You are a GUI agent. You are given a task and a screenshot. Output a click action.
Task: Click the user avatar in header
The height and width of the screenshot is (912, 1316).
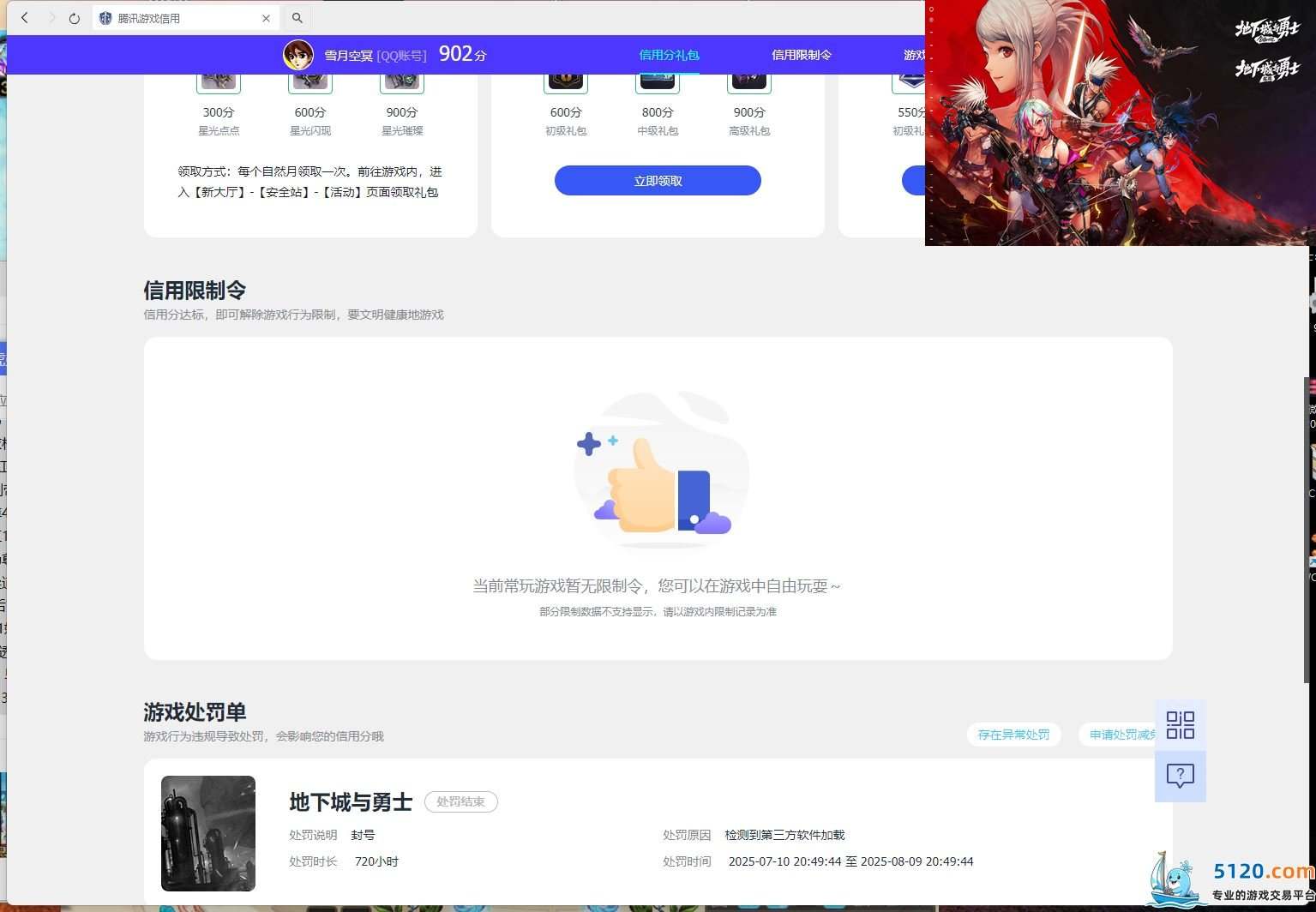click(298, 55)
